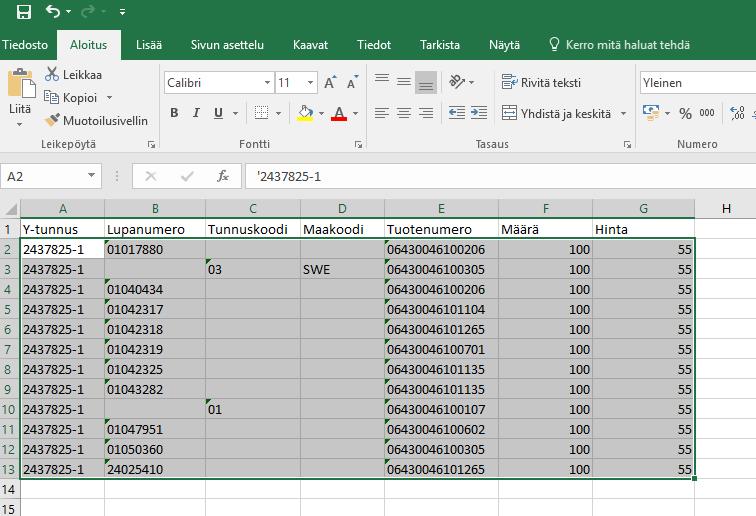Viewport: 756px width, 516px height.
Task: Apply percent style format
Action: tap(685, 113)
